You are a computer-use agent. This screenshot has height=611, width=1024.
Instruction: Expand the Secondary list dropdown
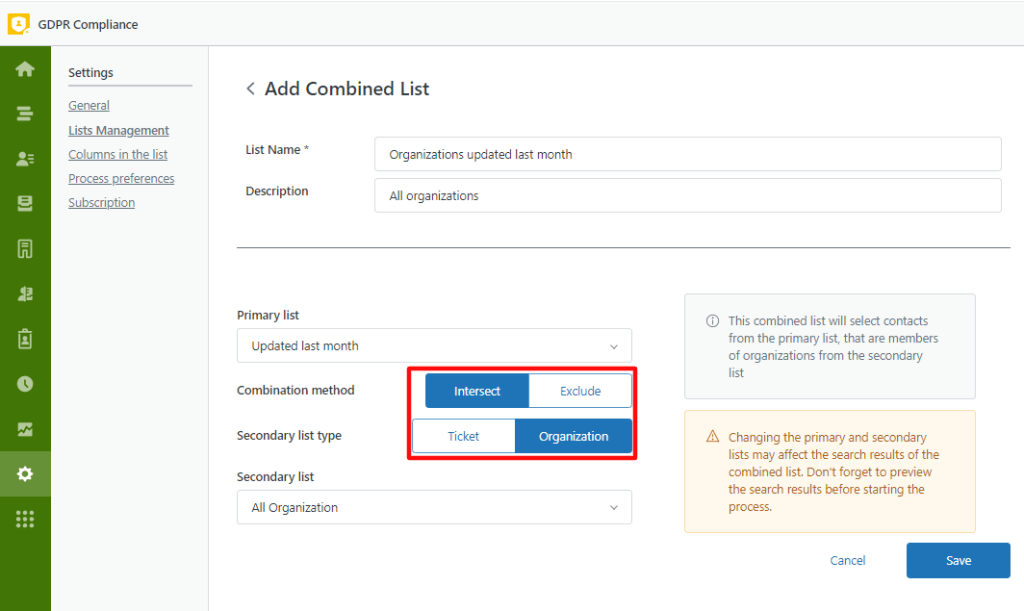click(x=433, y=507)
